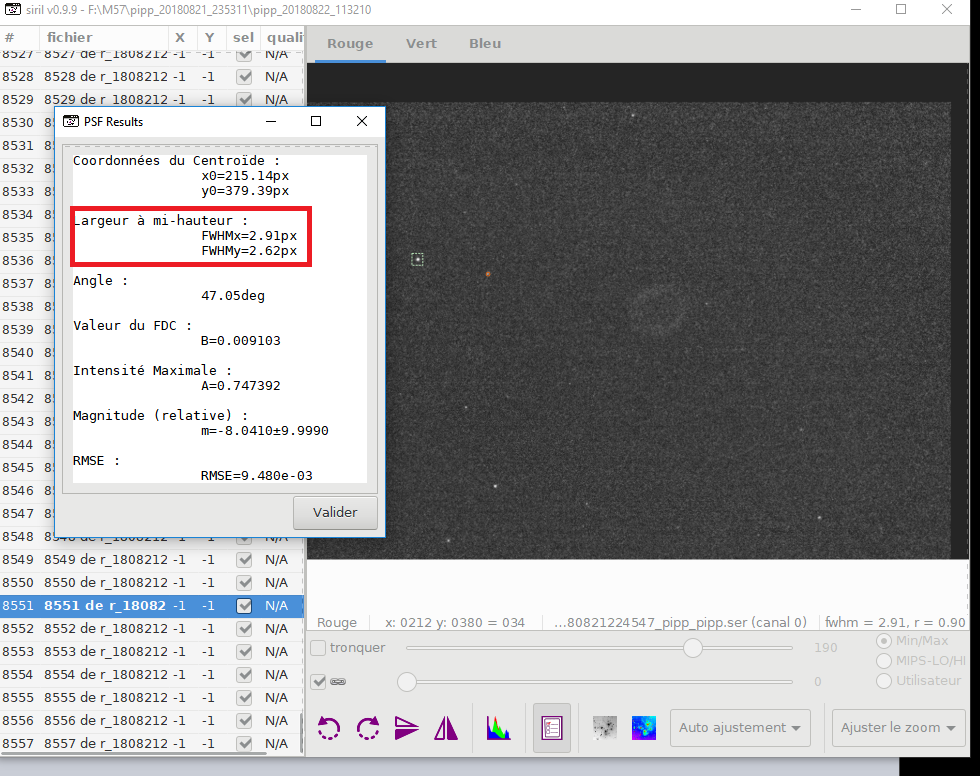
Task: Rotate image counter-clockwise with the toolbar icon
Action: 329,728
